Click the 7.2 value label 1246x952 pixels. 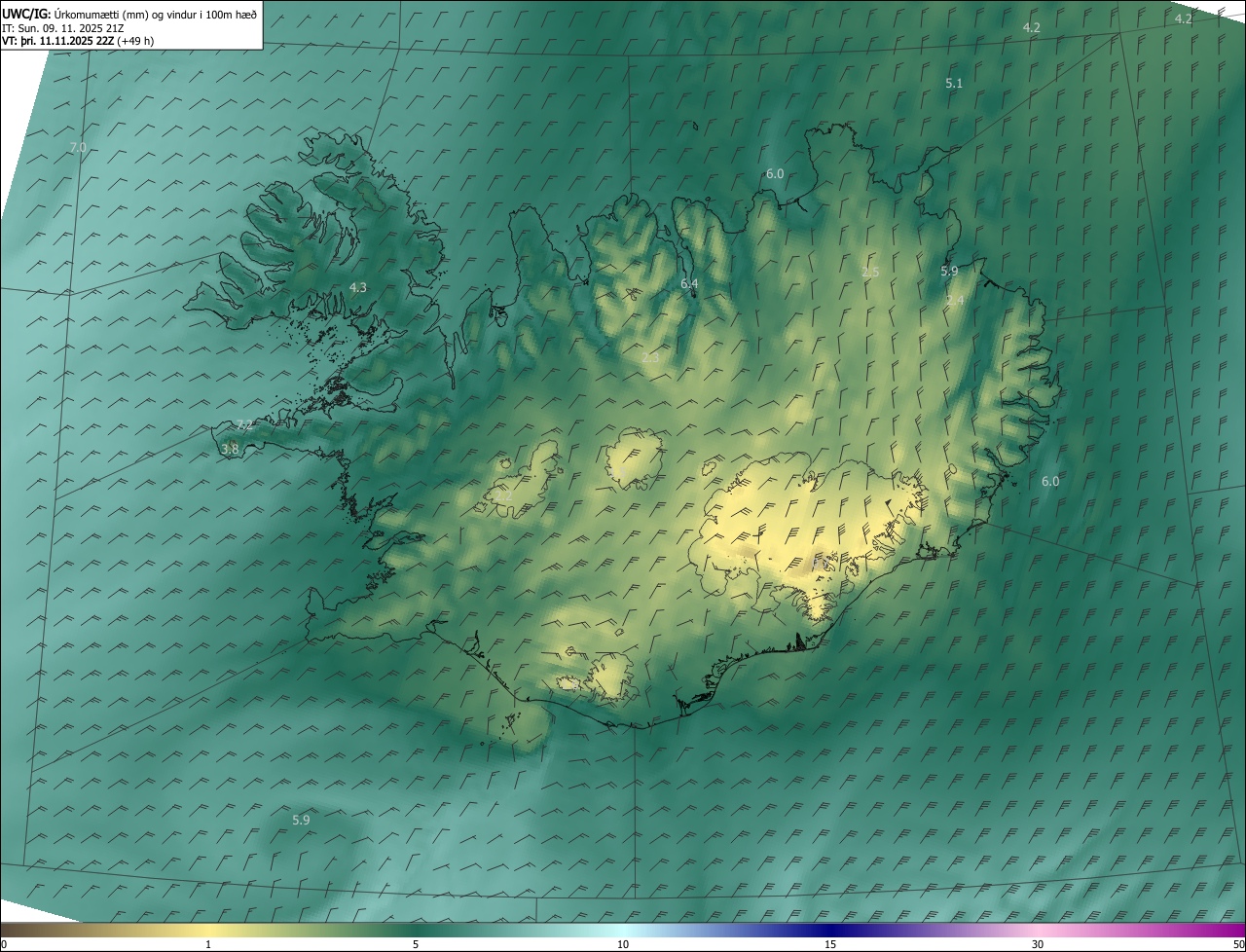tap(244, 425)
